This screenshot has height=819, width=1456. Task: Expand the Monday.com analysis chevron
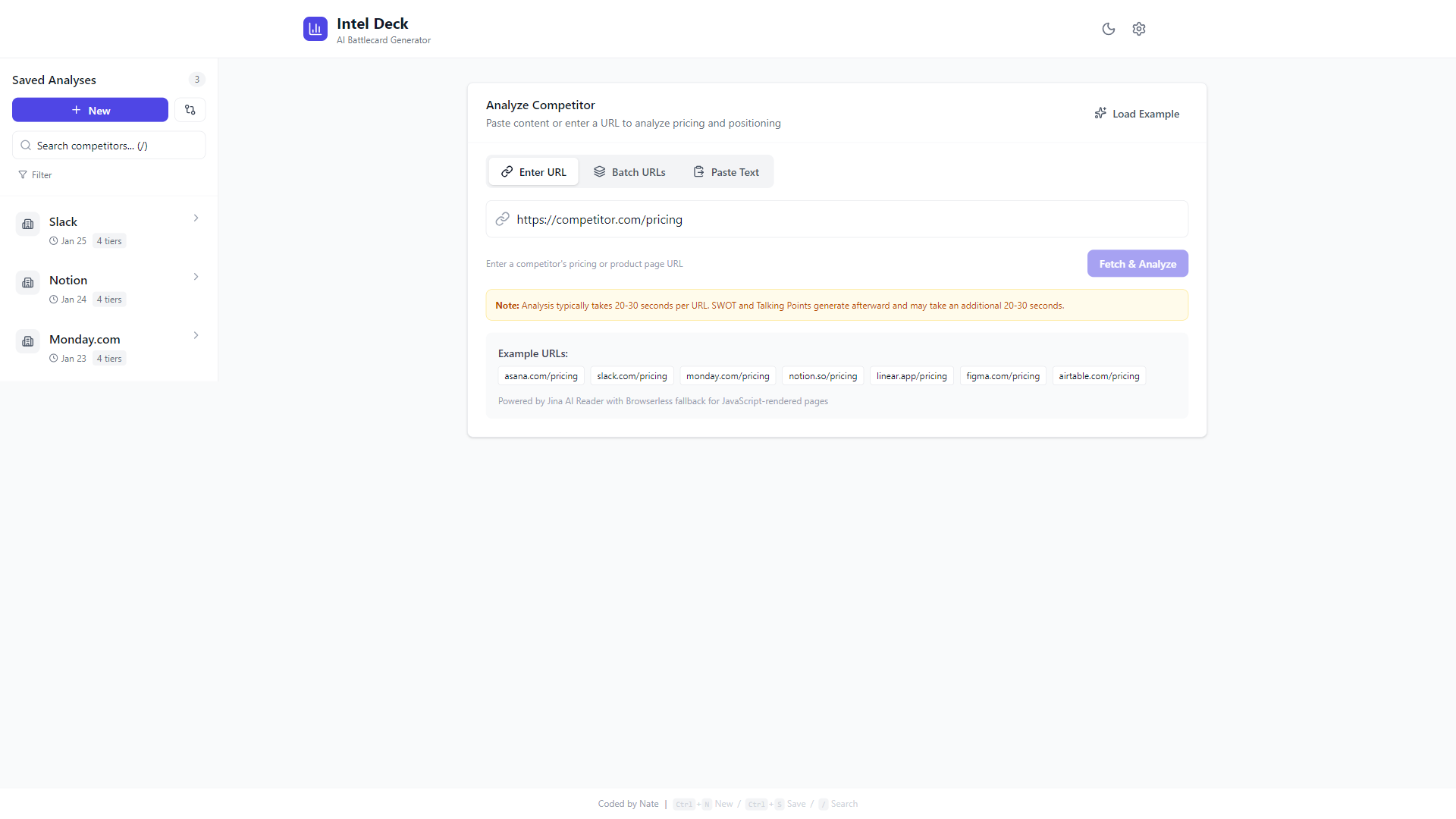point(196,335)
